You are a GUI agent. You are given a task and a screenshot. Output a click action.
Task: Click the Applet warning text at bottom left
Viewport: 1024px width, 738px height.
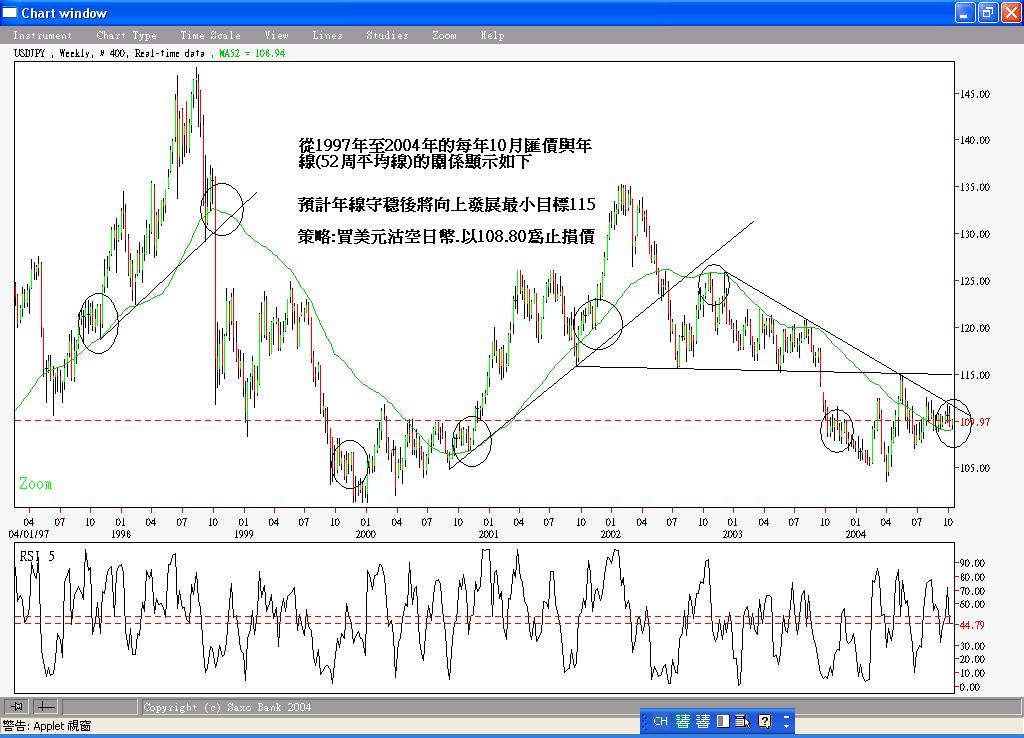click(47, 726)
